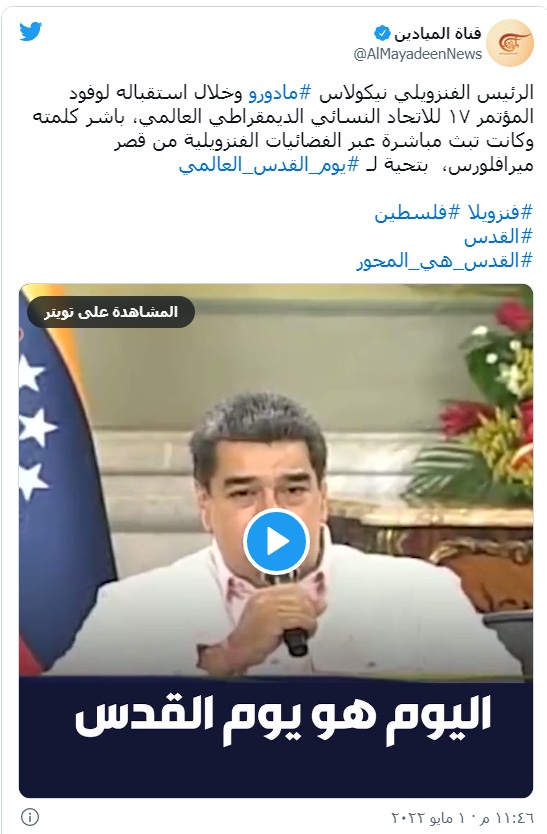Click the #فنزويلا hashtag
547x834 pixels.
click(500, 213)
